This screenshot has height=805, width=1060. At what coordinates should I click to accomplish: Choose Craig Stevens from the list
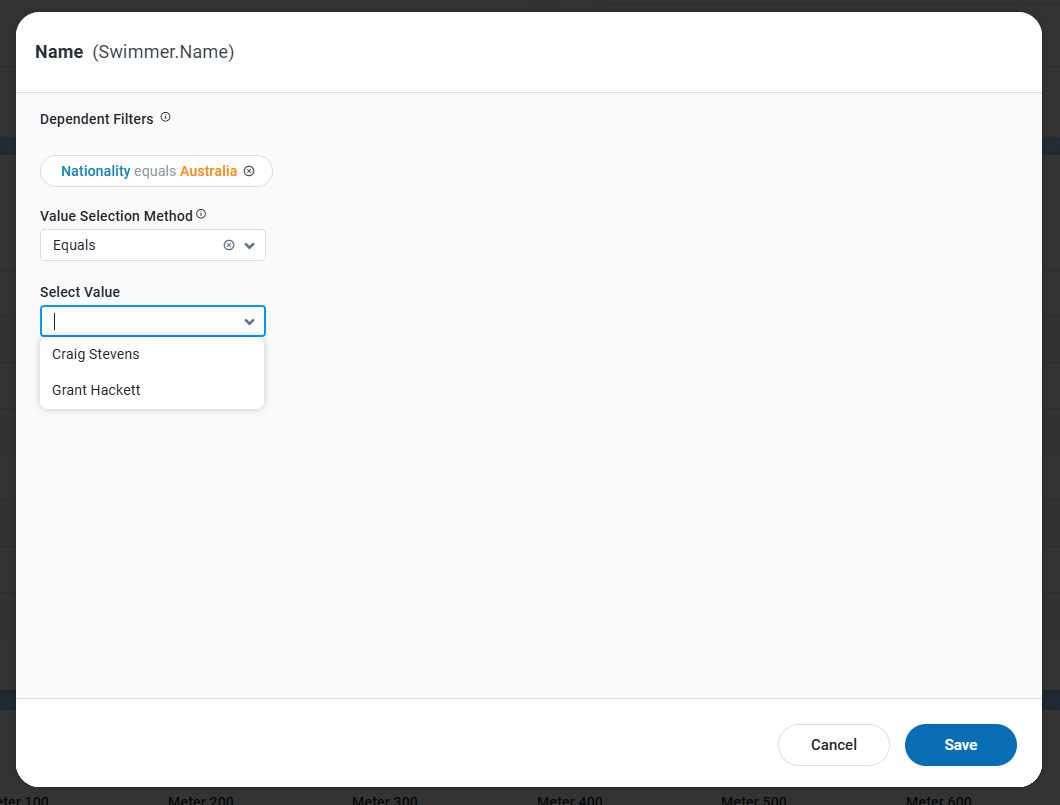tap(96, 354)
